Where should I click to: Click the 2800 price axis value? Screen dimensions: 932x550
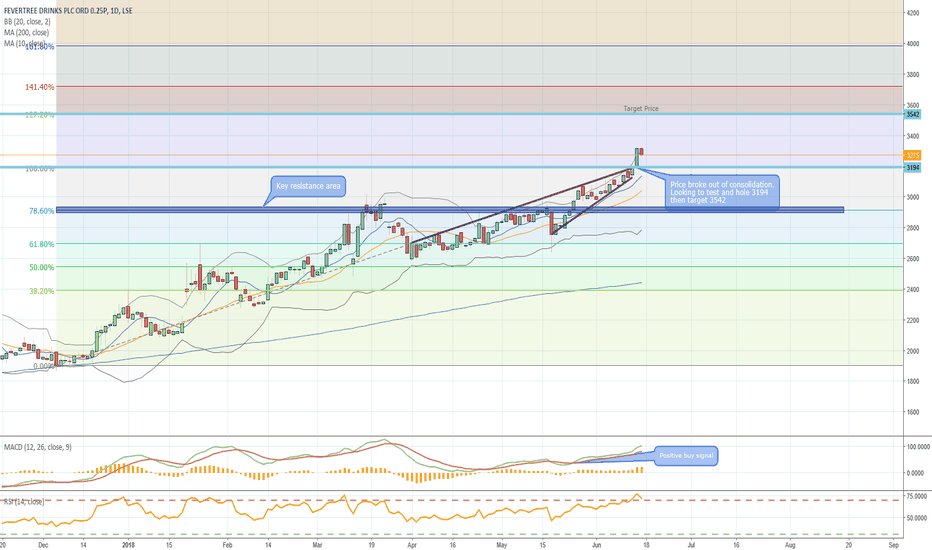[912, 228]
